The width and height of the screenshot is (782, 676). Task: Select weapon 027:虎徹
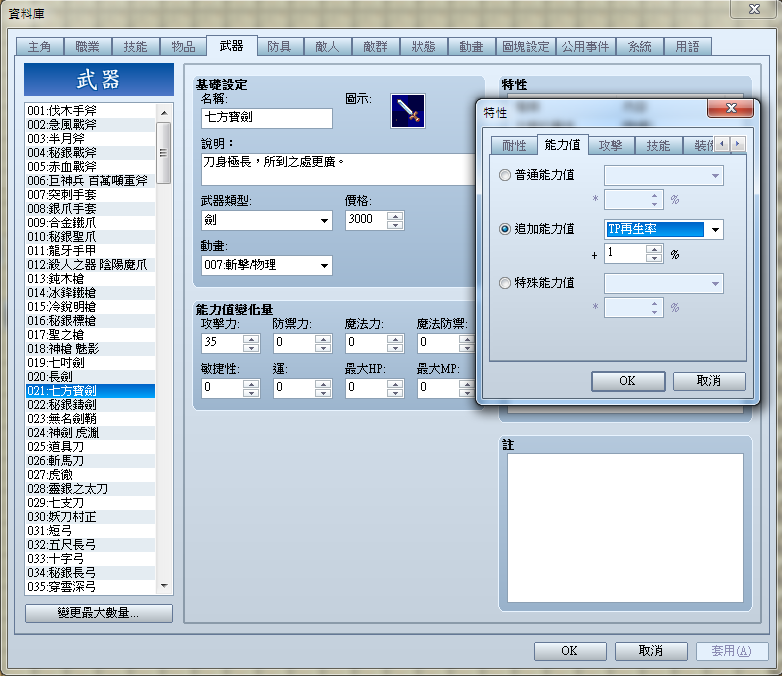90,474
